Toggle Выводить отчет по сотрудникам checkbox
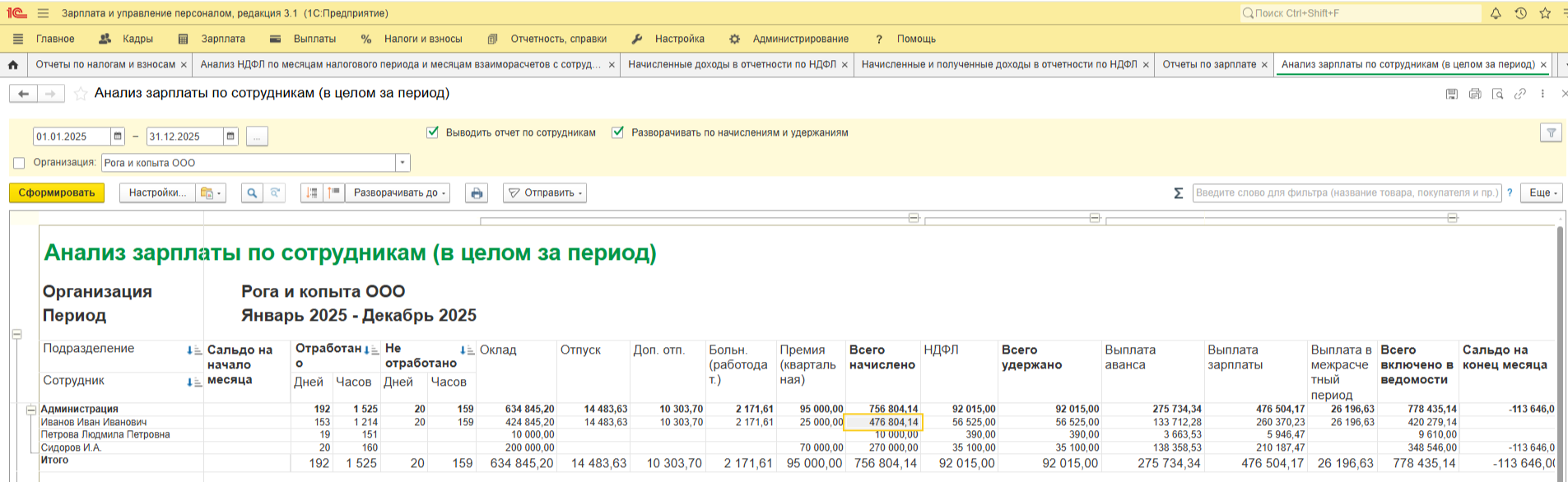 click(x=432, y=132)
